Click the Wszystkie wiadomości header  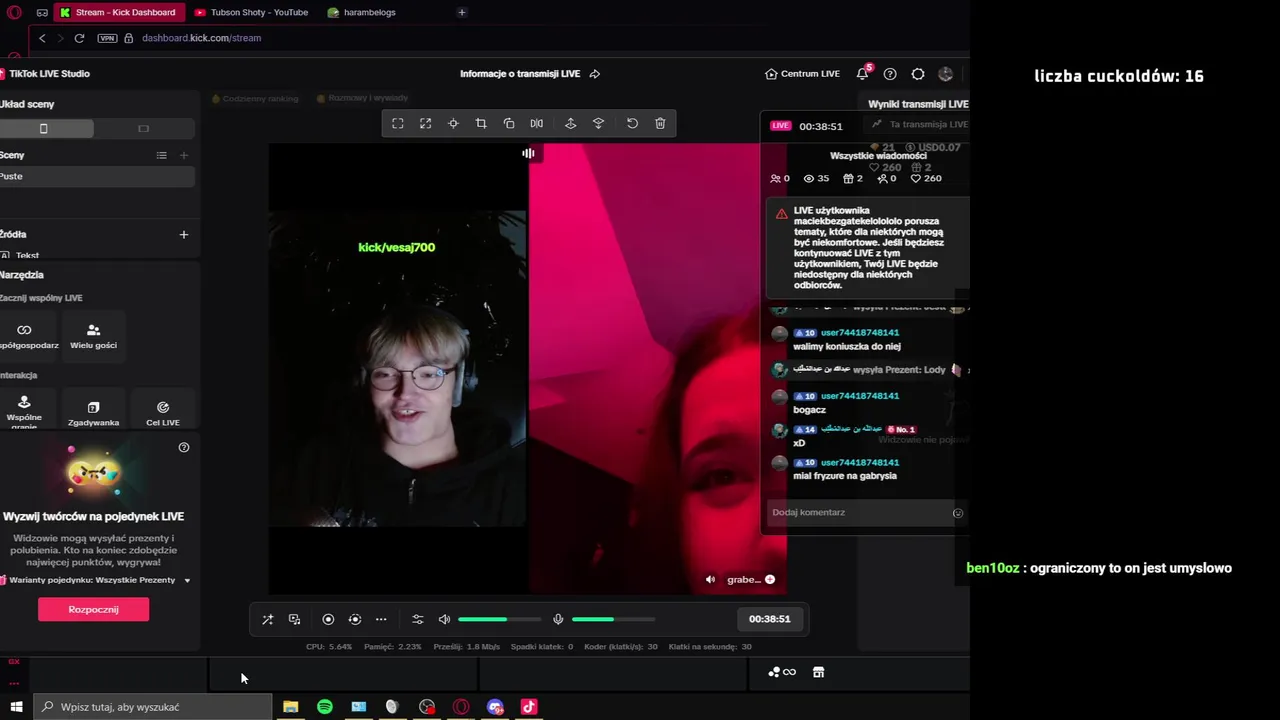[878, 156]
